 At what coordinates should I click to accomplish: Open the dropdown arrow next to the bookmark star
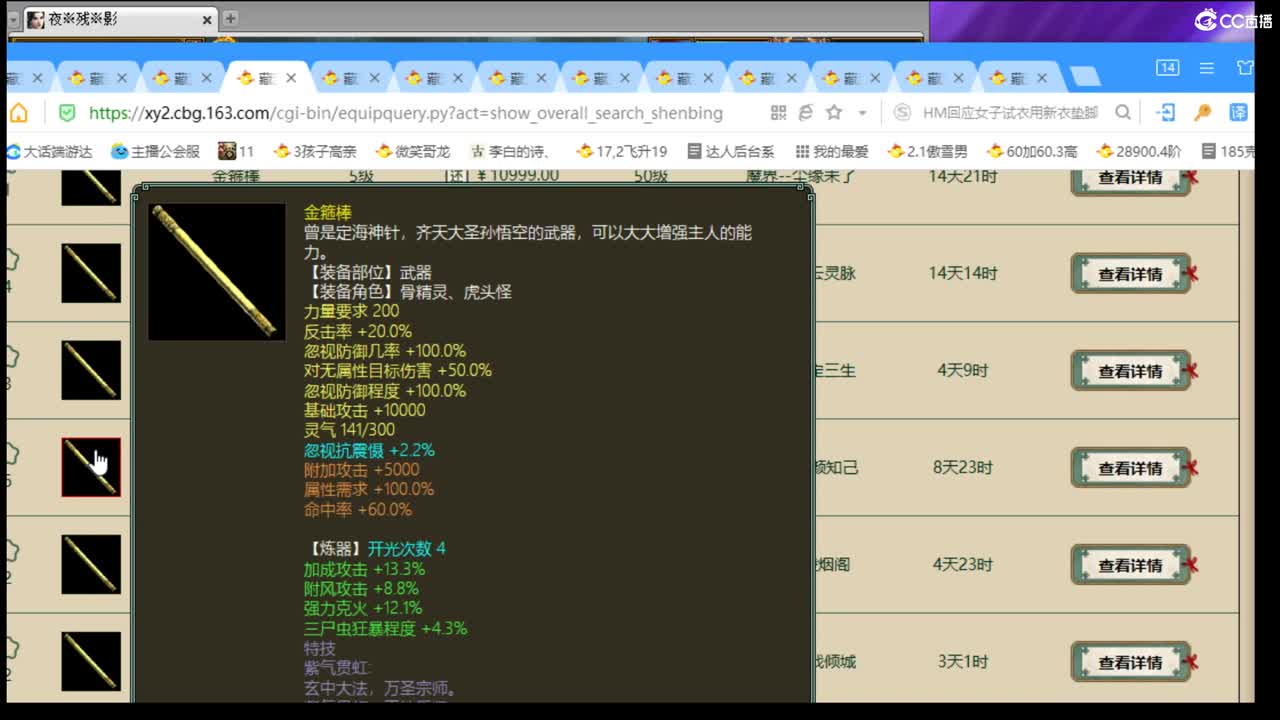click(x=862, y=113)
